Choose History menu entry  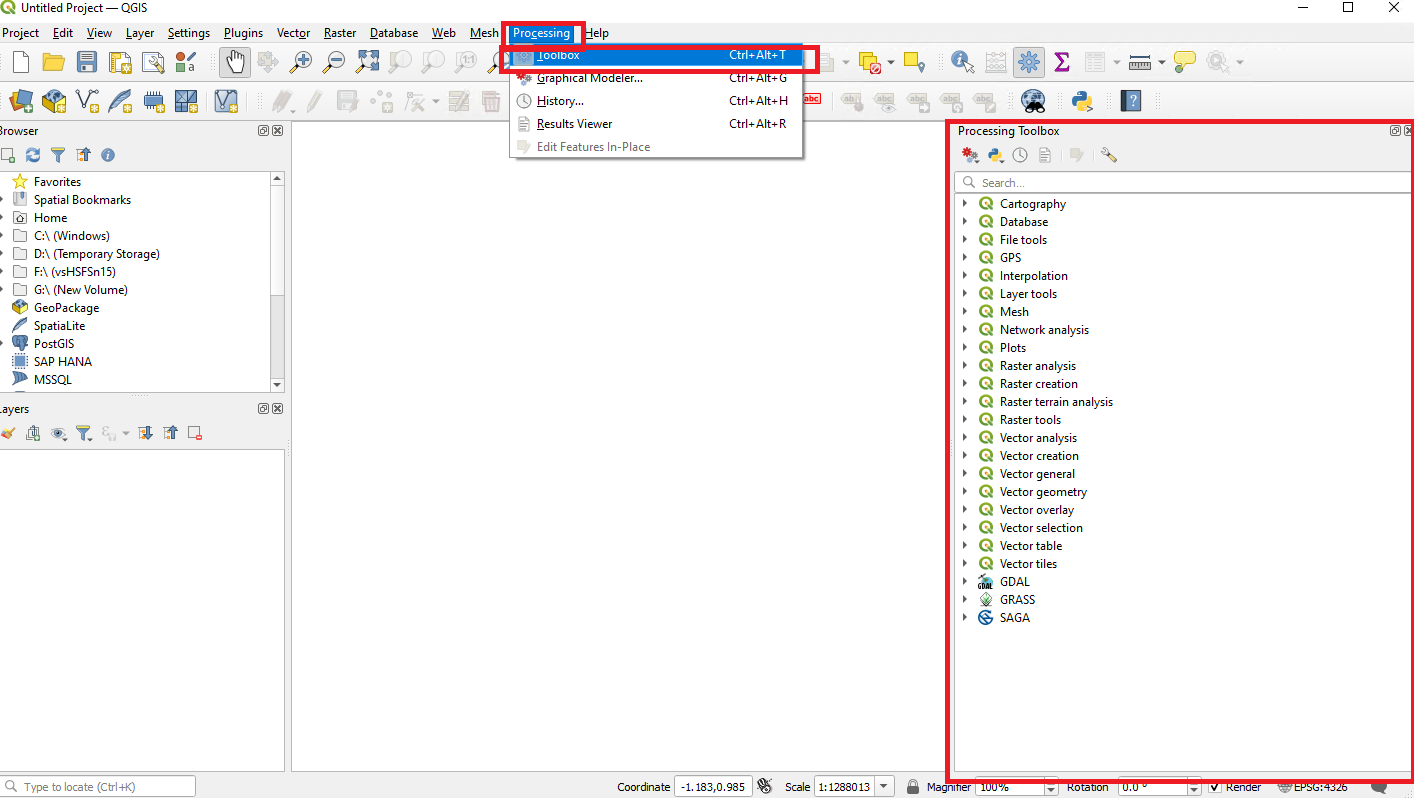655,101
